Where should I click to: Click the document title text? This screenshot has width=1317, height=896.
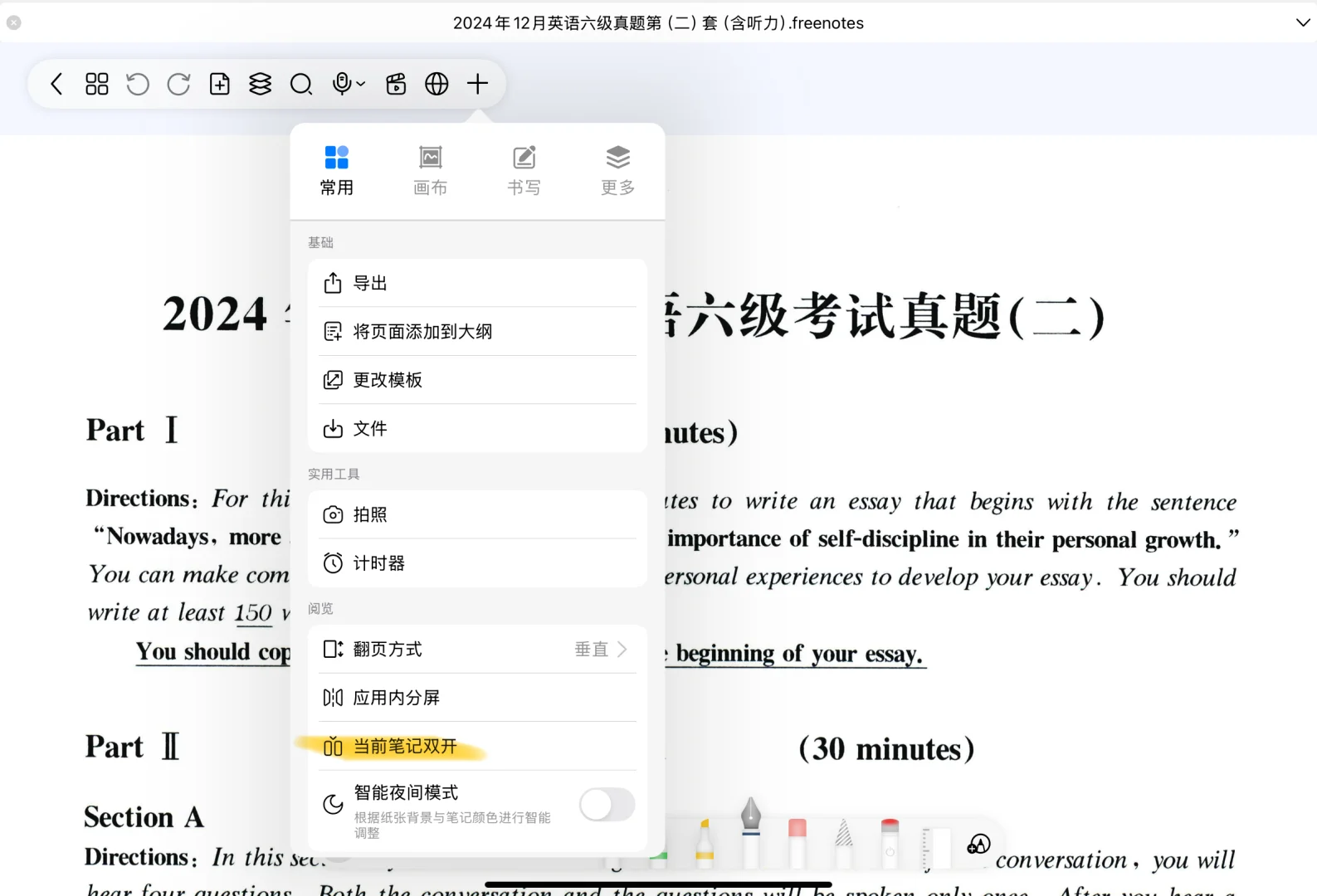pyautogui.click(x=658, y=23)
